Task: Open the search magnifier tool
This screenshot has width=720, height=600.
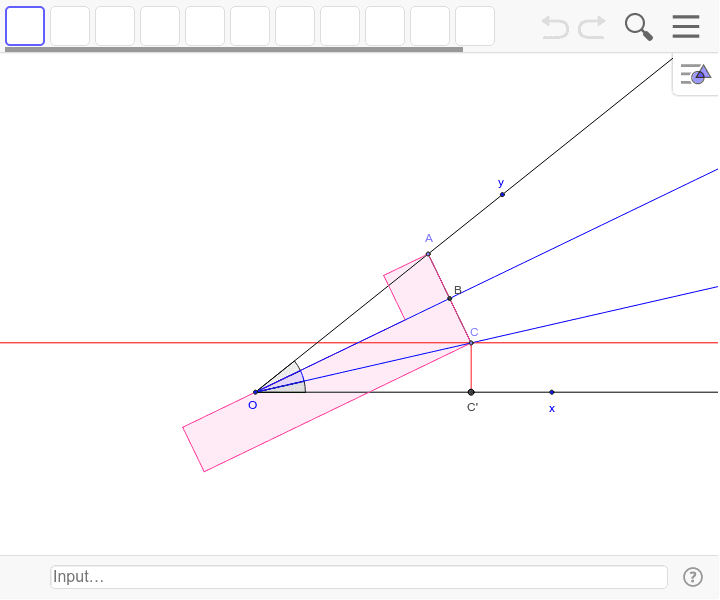Action: (x=639, y=27)
